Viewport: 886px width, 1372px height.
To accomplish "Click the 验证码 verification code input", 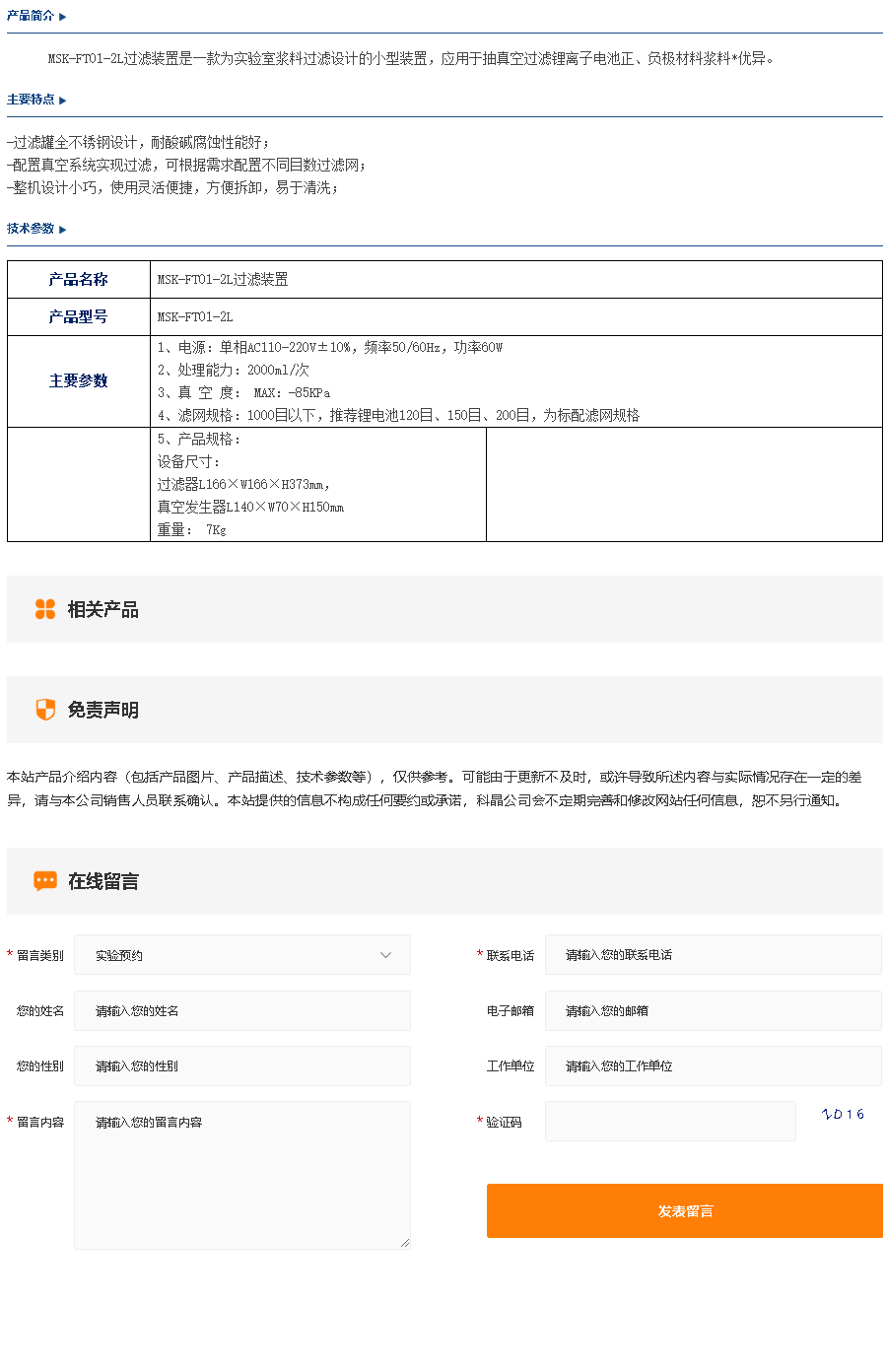I will click(670, 1122).
